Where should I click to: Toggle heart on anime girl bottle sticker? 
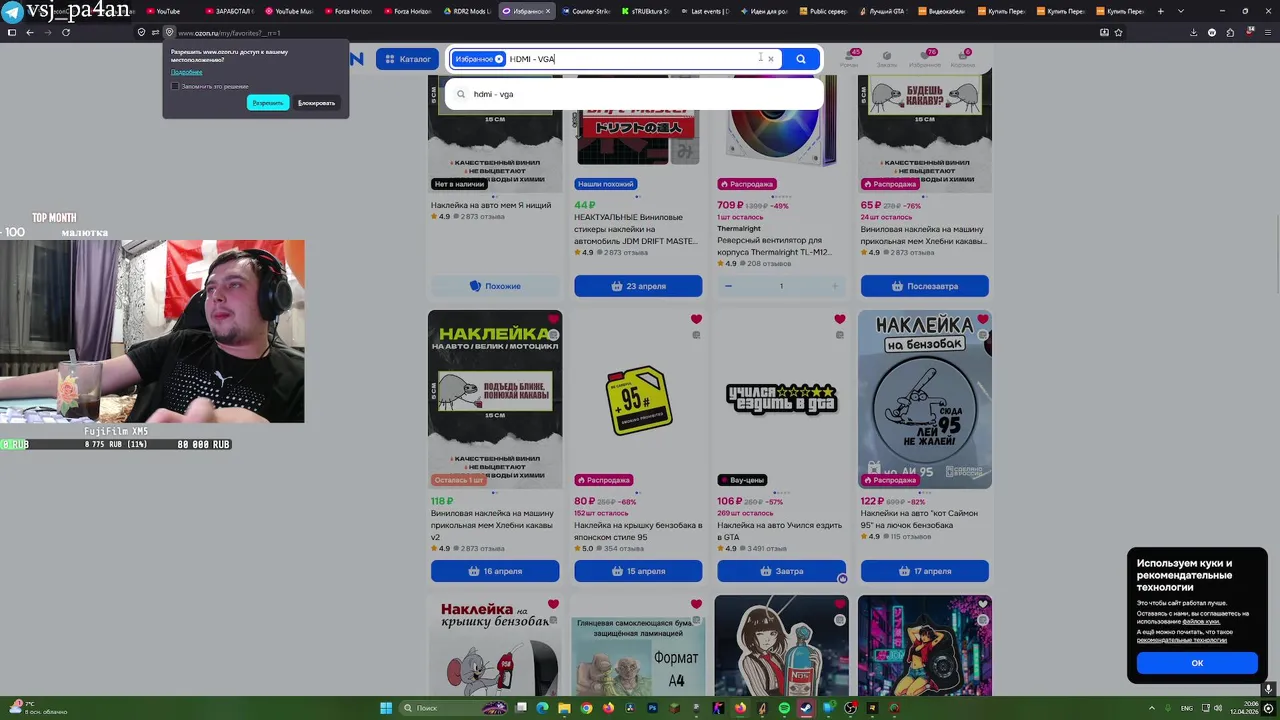[839, 605]
